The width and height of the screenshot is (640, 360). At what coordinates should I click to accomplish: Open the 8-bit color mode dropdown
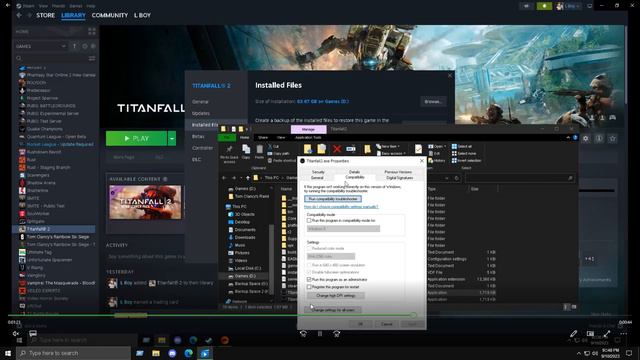pos(331,256)
